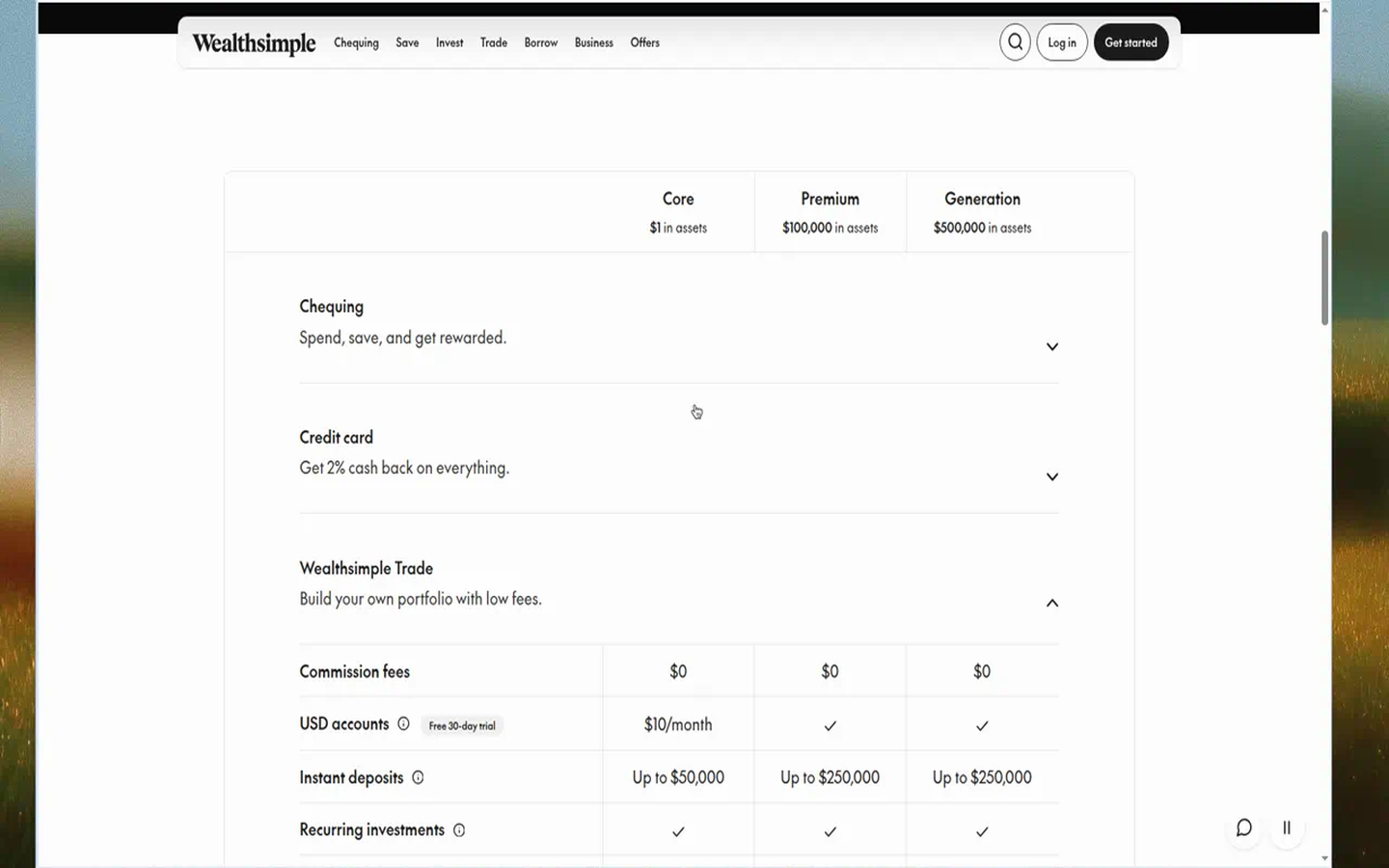The width and height of the screenshot is (1389, 868).
Task: Click the $1 in assets text
Action: click(678, 228)
